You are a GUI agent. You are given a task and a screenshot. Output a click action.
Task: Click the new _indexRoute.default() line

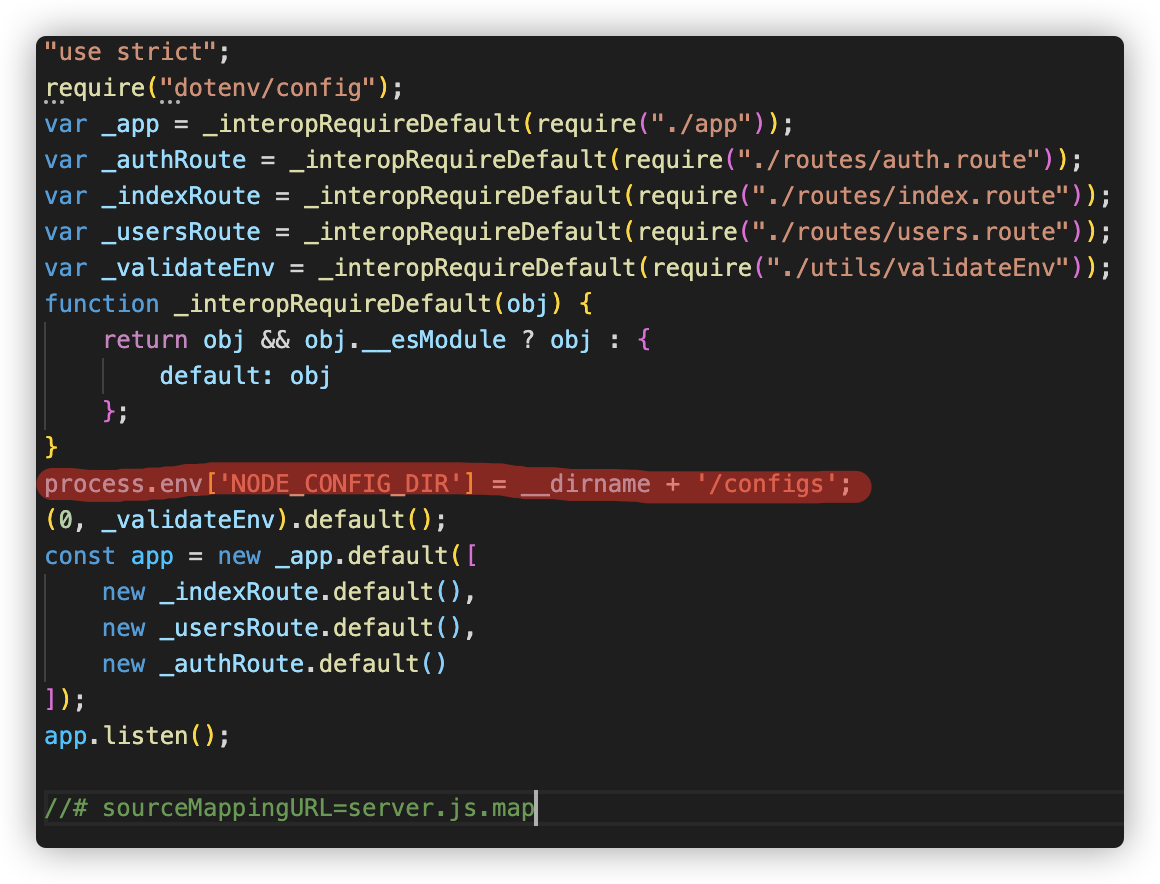(x=289, y=593)
